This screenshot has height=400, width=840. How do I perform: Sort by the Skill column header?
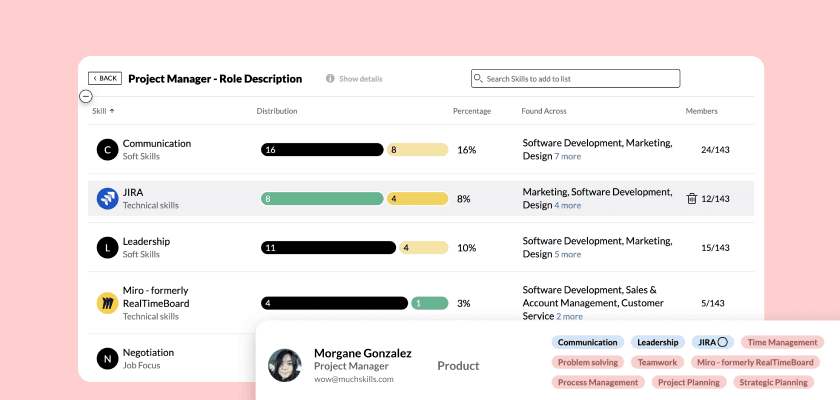(x=103, y=111)
